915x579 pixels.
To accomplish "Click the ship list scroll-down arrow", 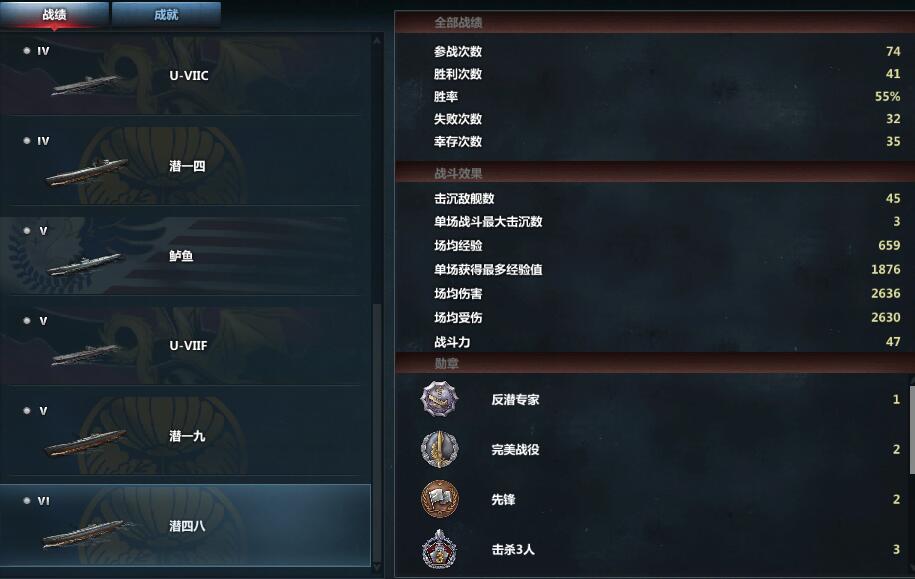I will click(x=377, y=566).
